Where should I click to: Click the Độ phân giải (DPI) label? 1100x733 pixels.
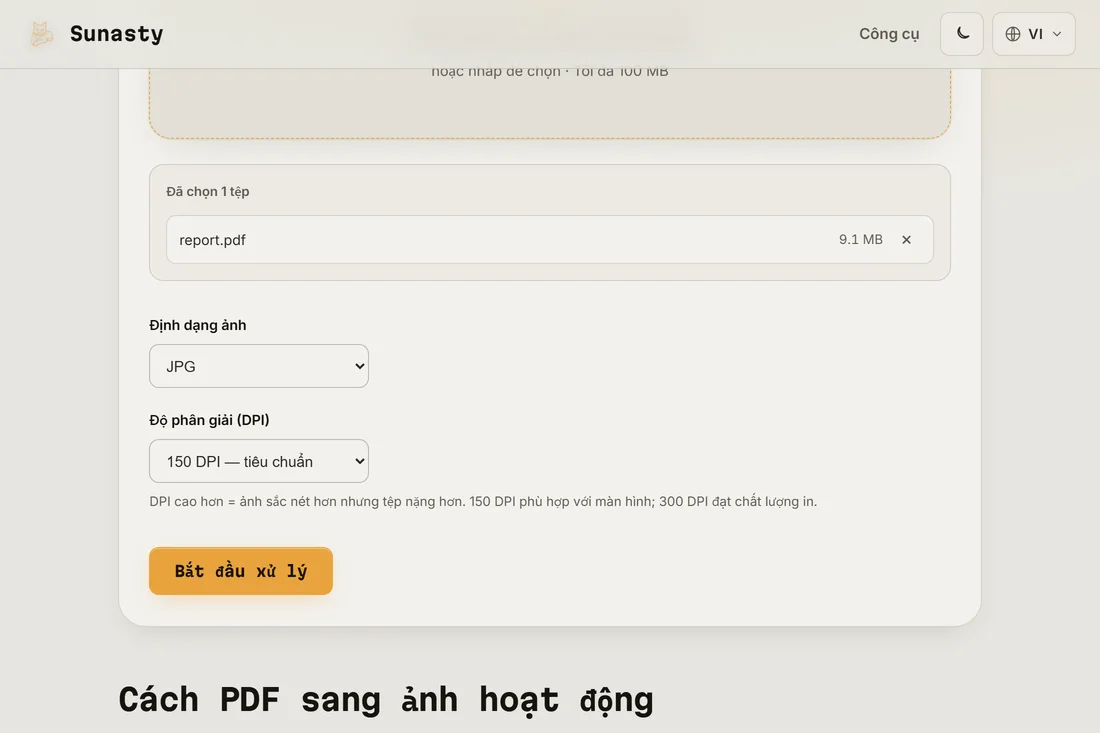coord(209,420)
